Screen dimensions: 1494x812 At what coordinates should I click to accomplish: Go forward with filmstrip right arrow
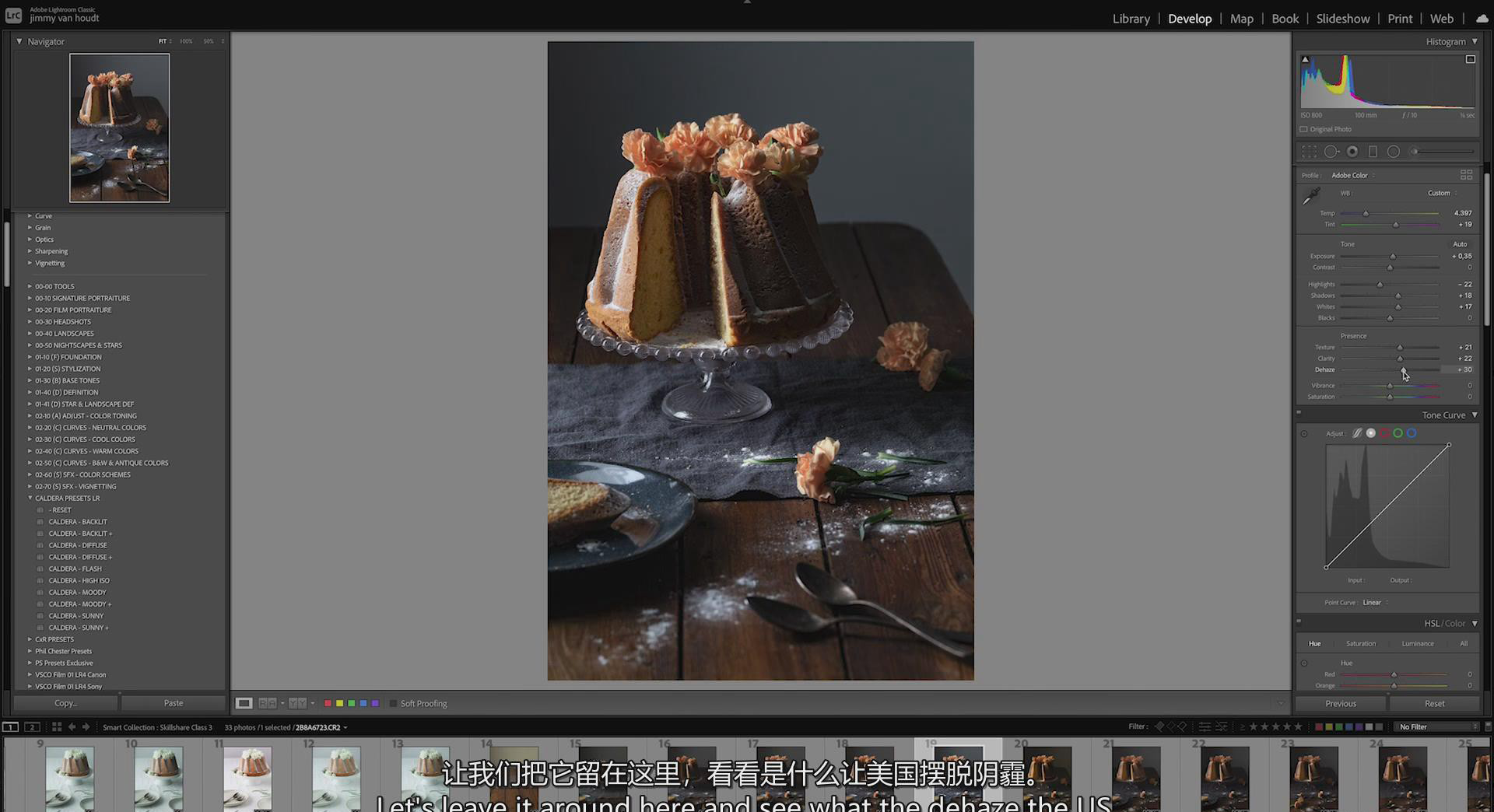tap(86, 727)
